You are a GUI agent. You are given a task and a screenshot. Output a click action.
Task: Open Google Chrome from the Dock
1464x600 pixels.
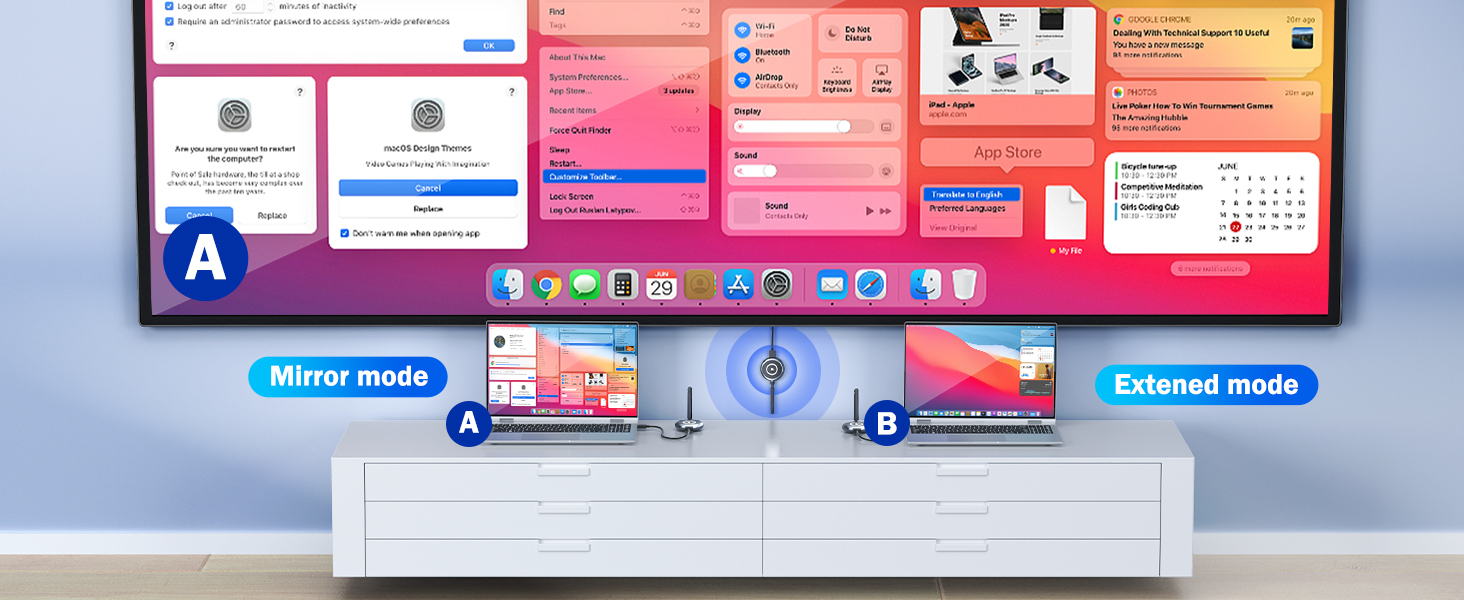tap(545, 285)
